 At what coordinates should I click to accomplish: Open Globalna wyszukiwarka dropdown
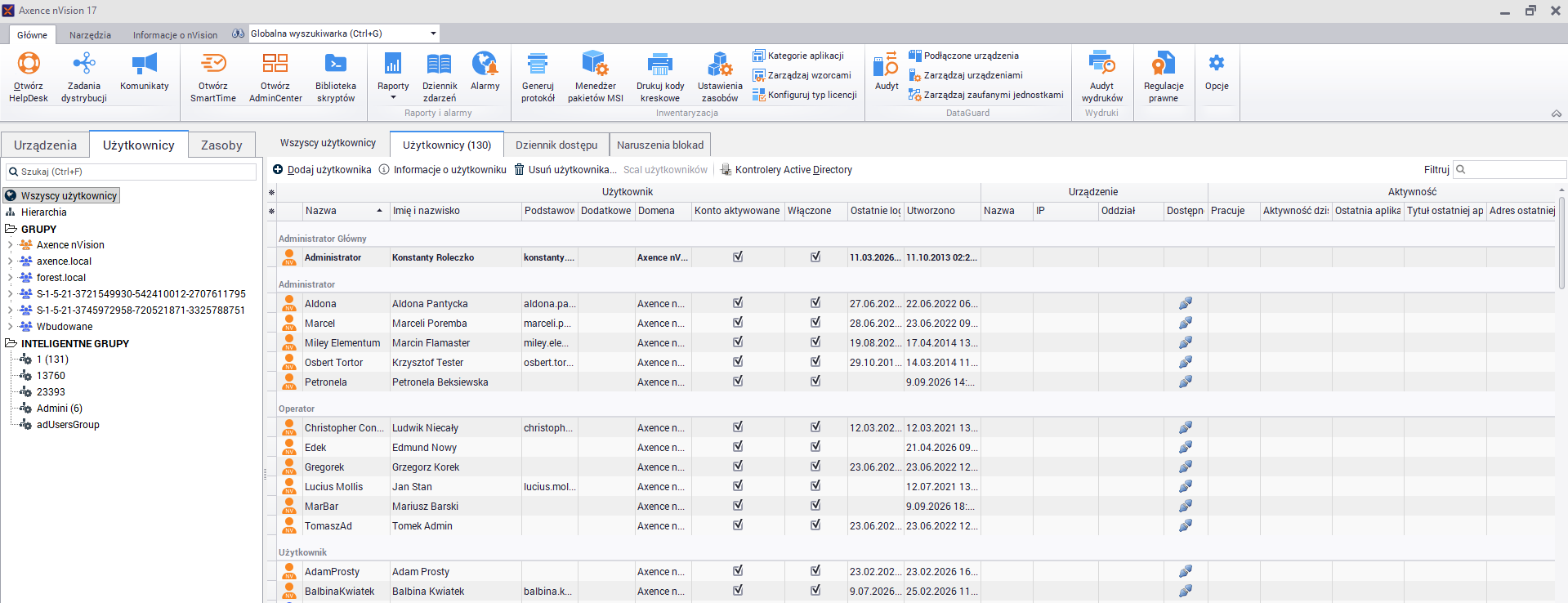[x=433, y=33]
